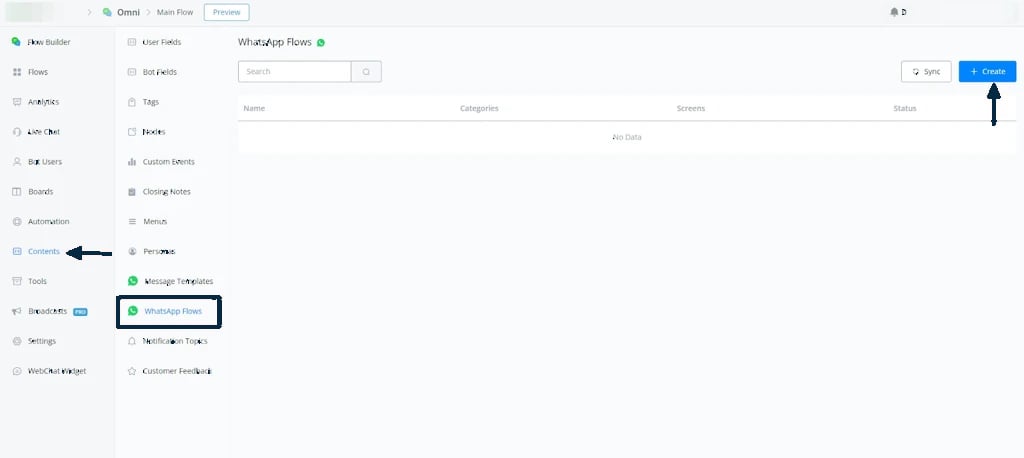
Task: Open Nodes in the Contents submenu
Action: [x=154, y=132]
